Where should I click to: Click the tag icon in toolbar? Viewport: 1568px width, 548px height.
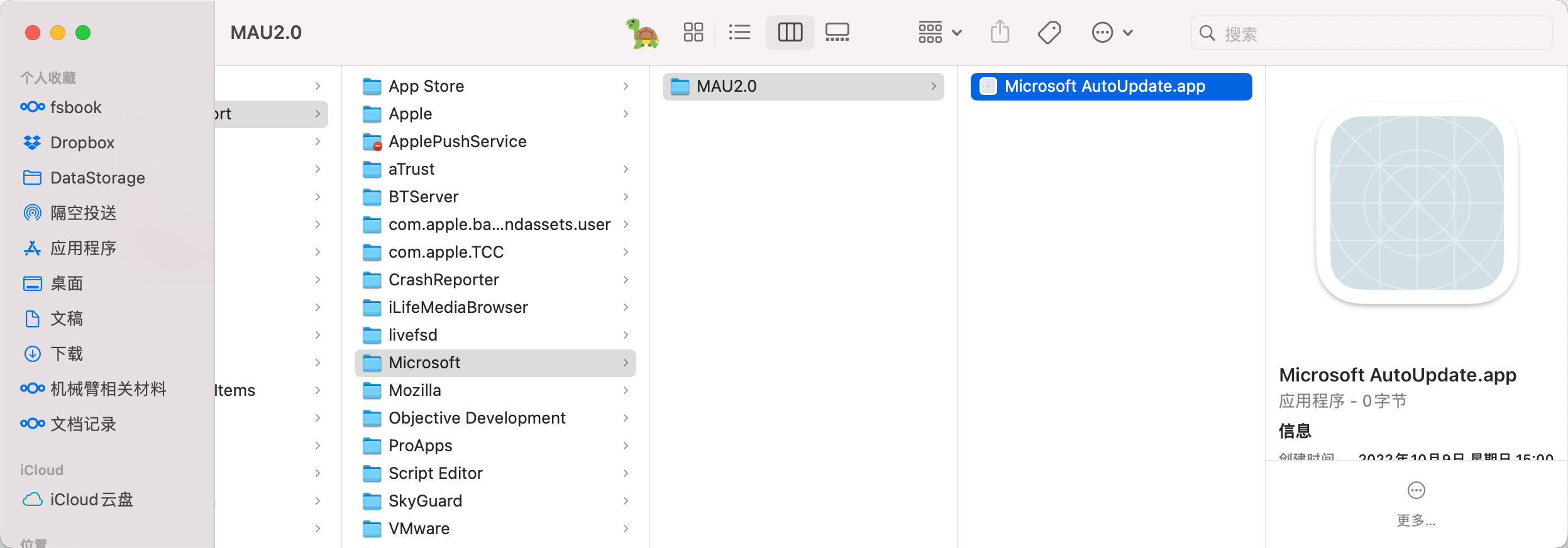click(1049, 32)
